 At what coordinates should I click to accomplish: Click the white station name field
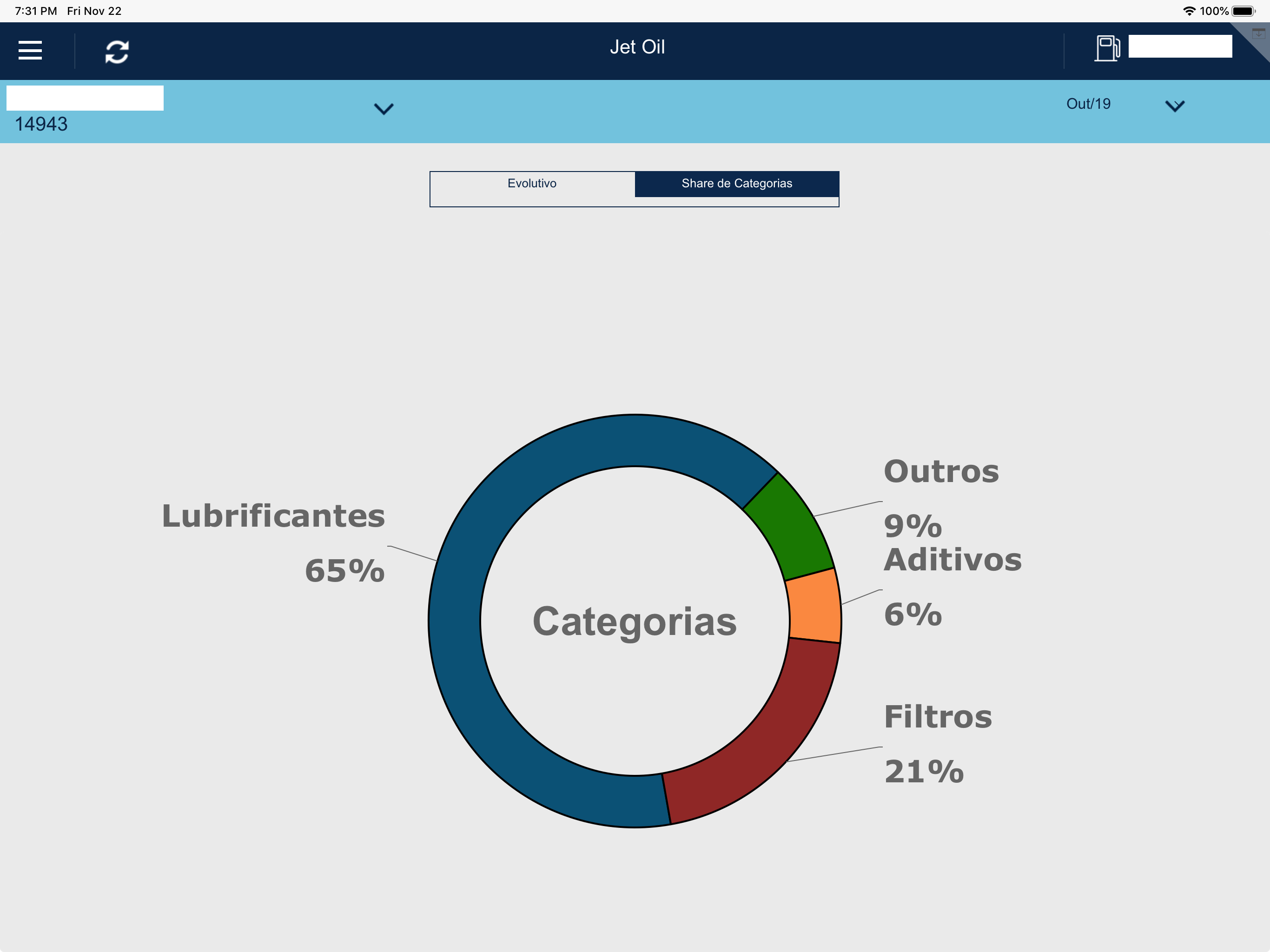click(x=85, y=98)
